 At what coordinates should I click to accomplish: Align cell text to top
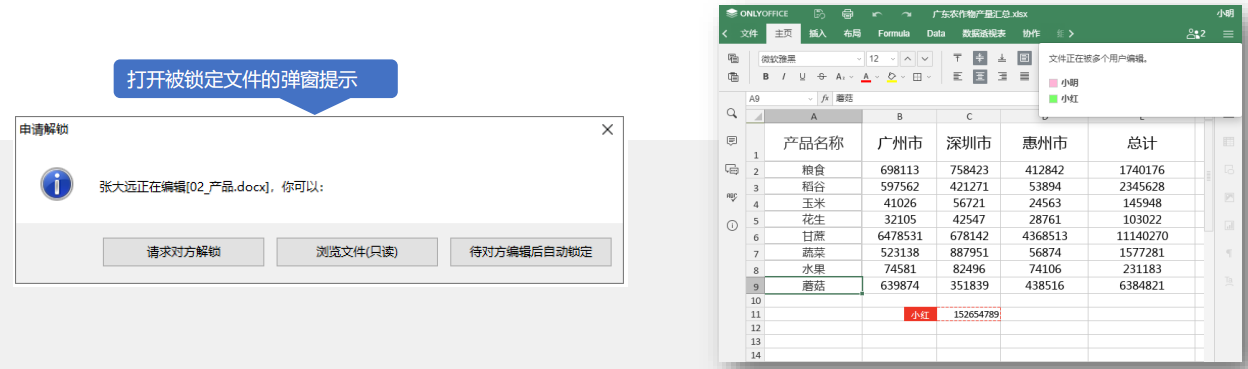pyautogui.click(x=957, y=58)
